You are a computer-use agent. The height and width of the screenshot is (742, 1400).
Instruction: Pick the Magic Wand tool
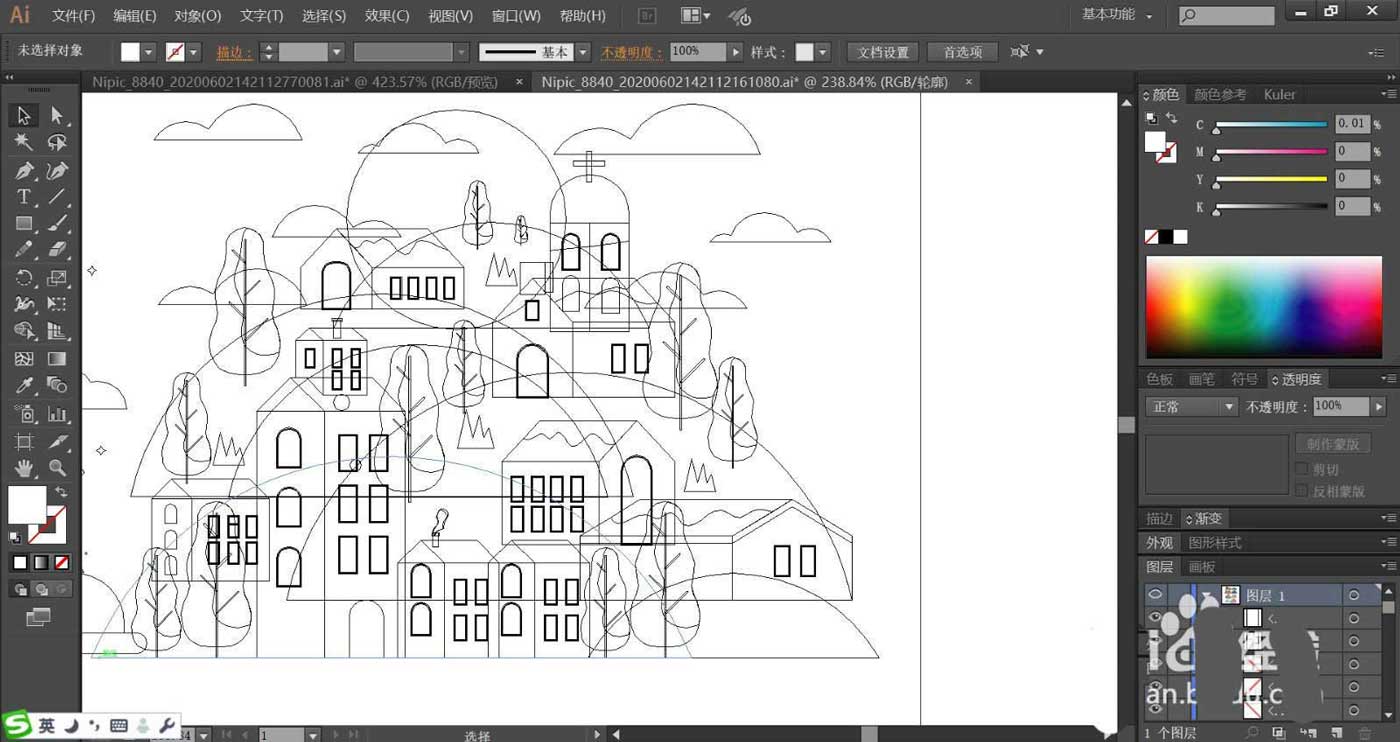pos(24,143)
